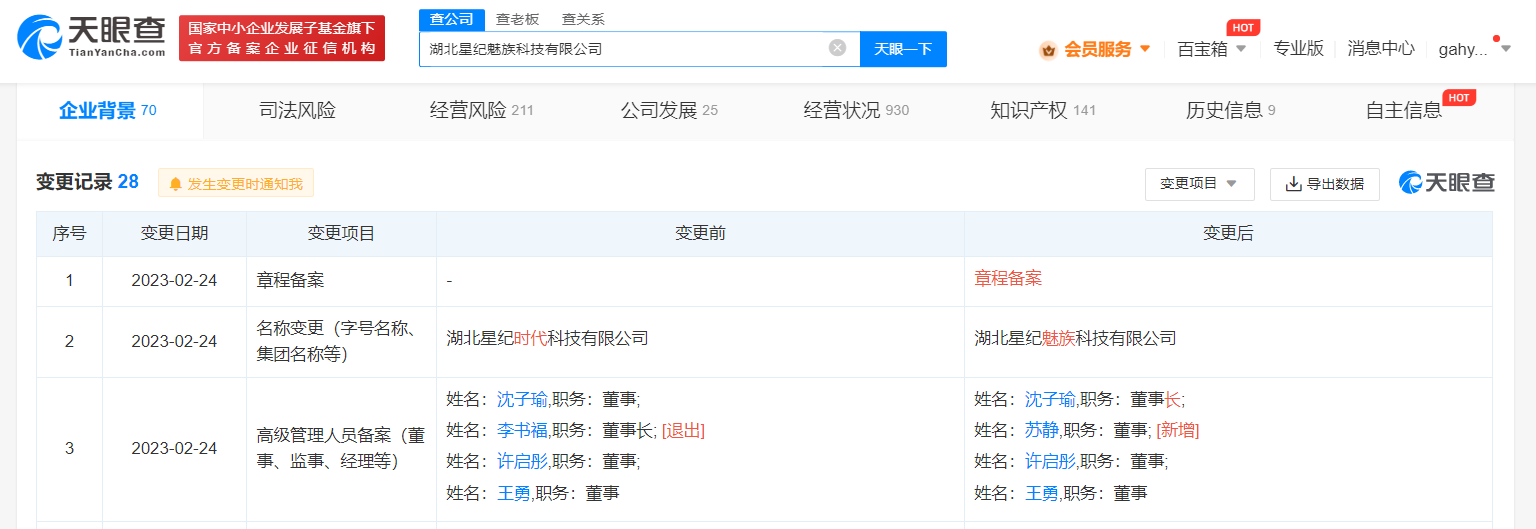Open the 专业版 link
1536x529 pixels.
click(x=1298, y=48)
